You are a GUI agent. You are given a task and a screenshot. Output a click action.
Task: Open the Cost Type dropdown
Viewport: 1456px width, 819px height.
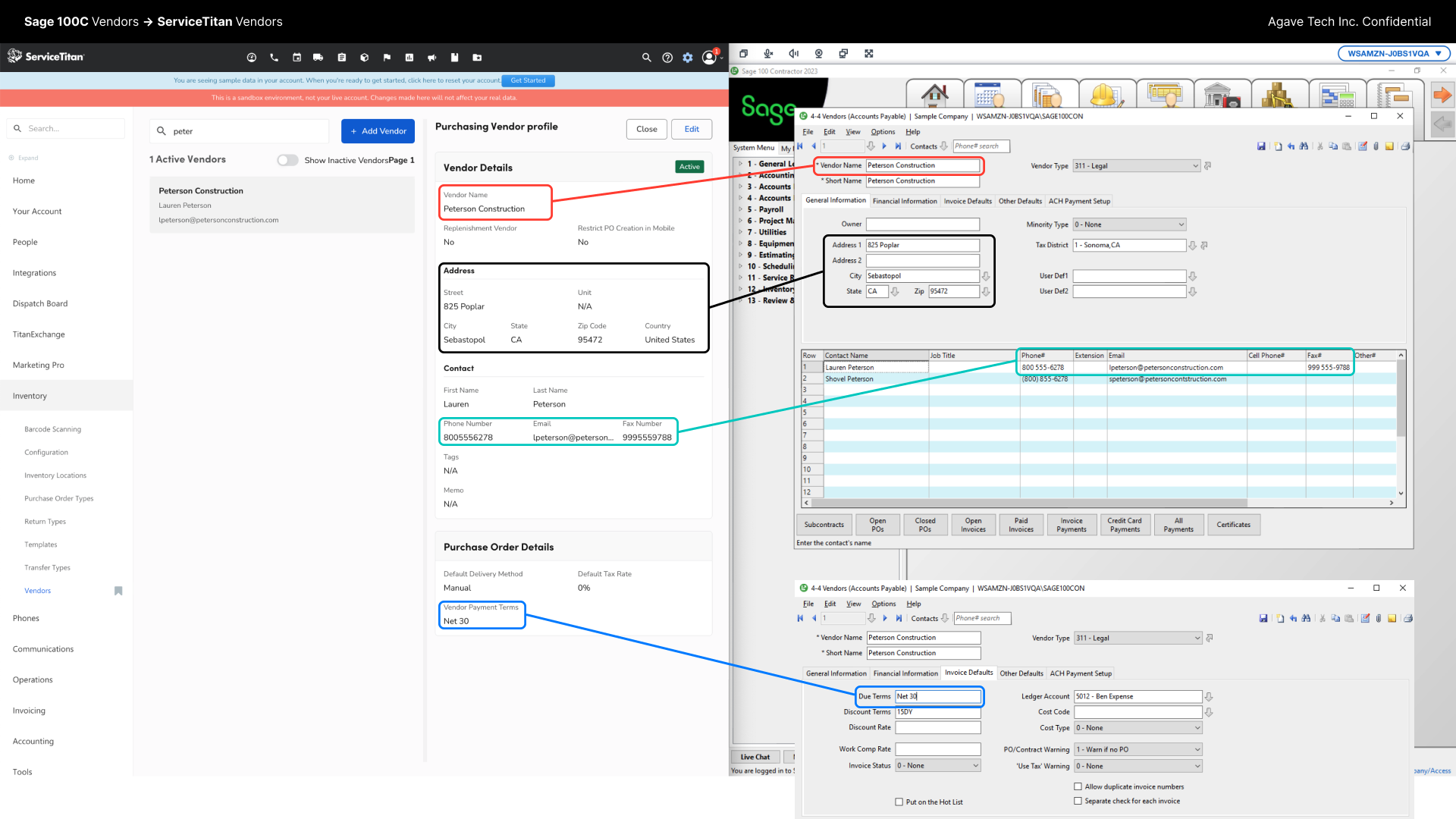click(x=1138, y=728)
